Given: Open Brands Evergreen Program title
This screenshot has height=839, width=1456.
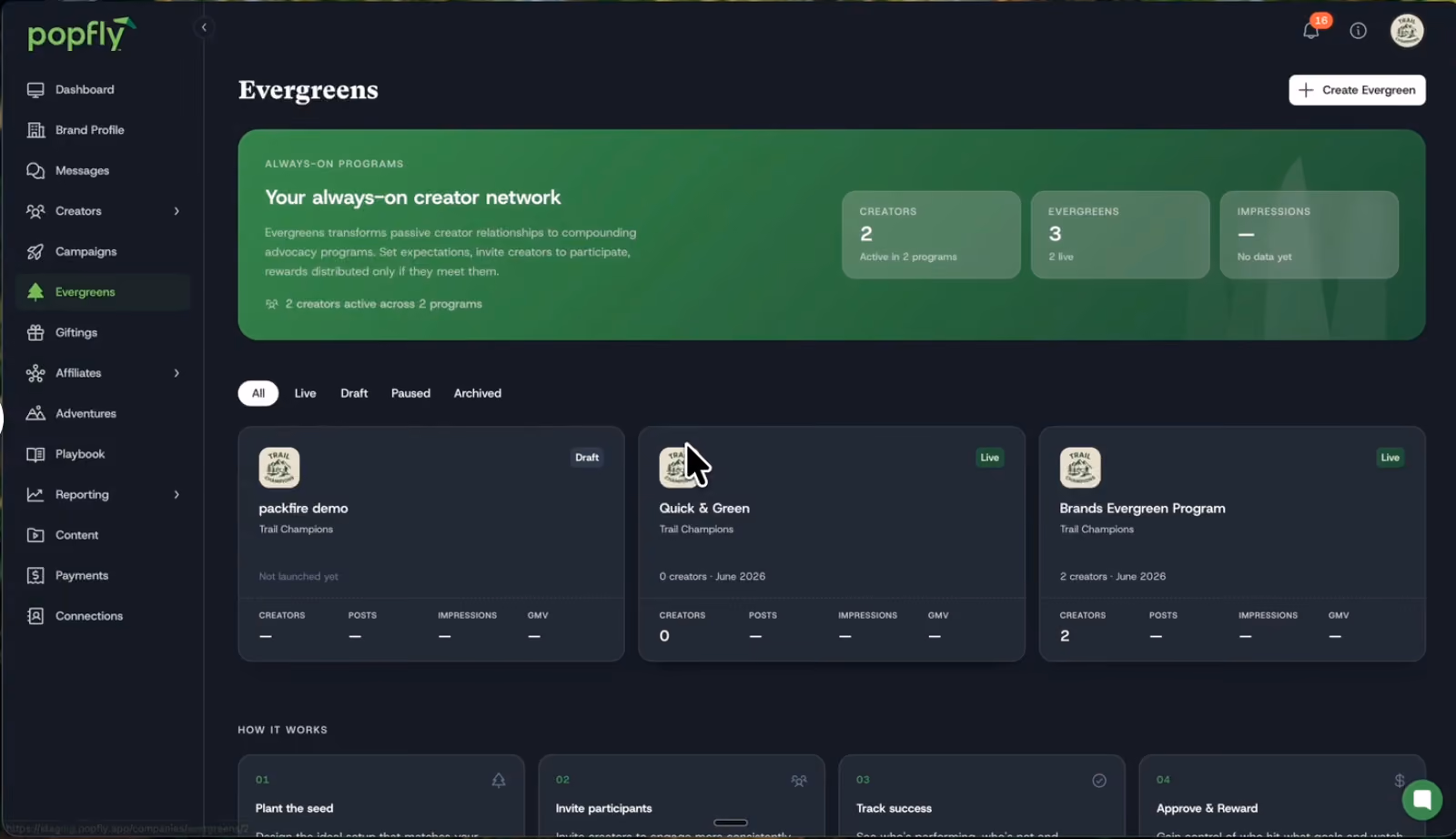Looking at the screenshot, I should 1142,508.
